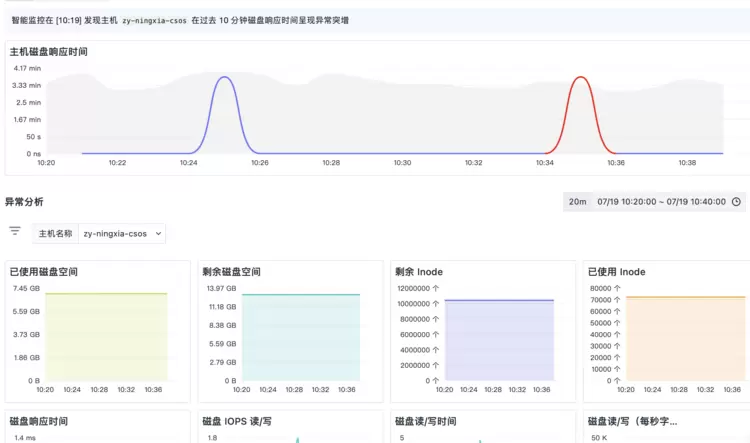Click the purple remaining Inode chart area
Image resolution: width=750 pixels, height=443 pixels.
tap(498, 340)
